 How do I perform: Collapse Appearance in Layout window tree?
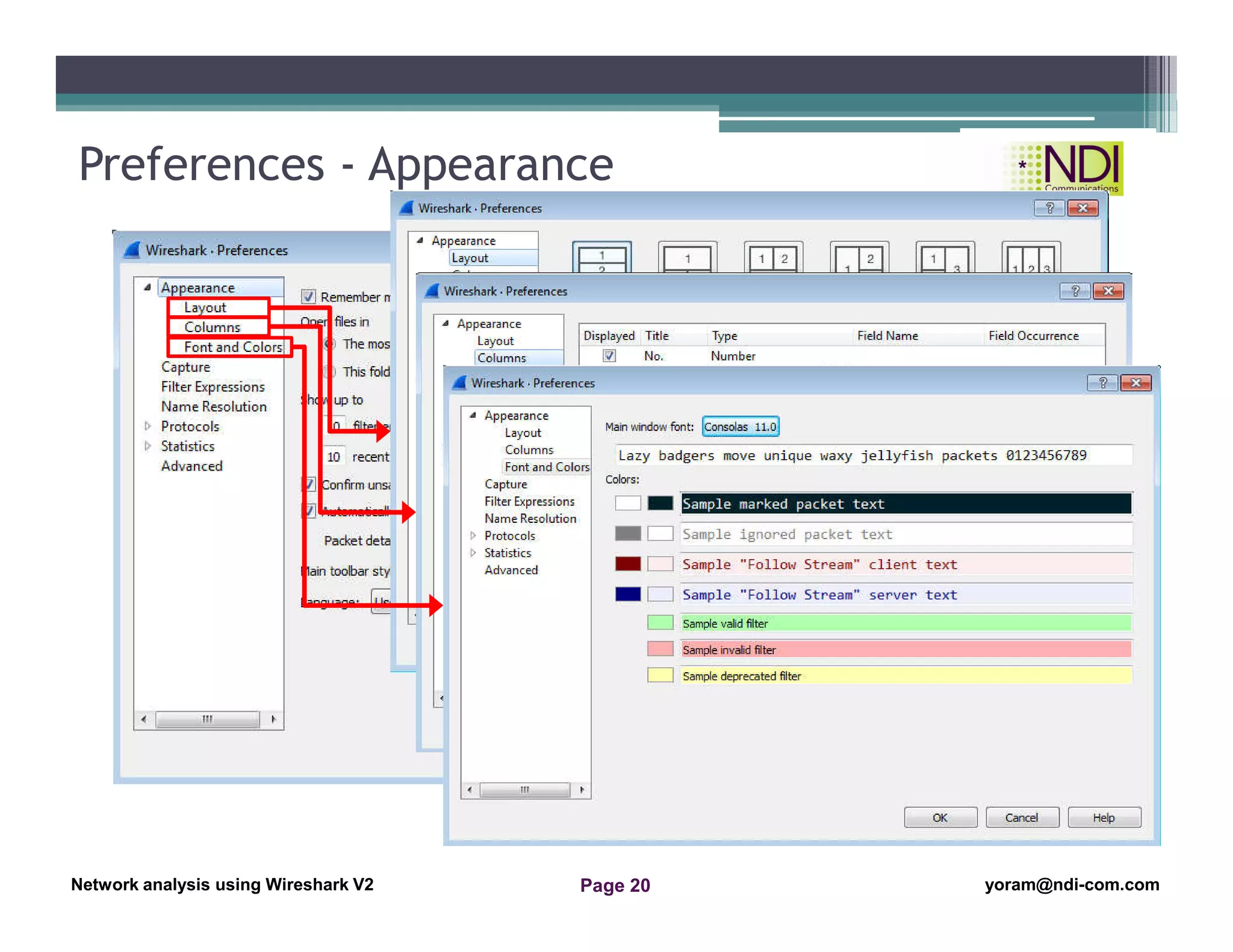click(x=420, y=240)
